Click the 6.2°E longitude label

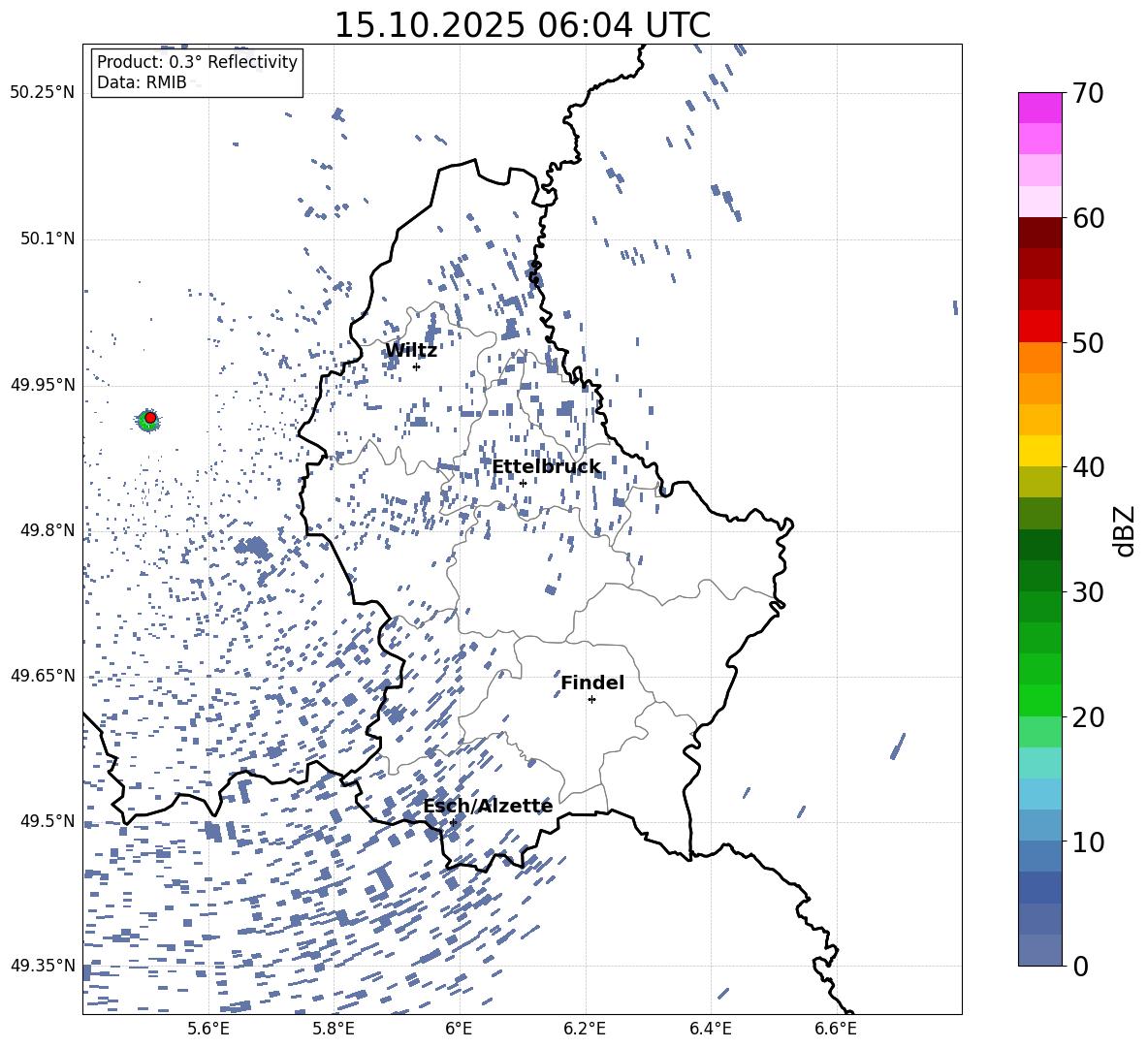tap(585, 1029)
